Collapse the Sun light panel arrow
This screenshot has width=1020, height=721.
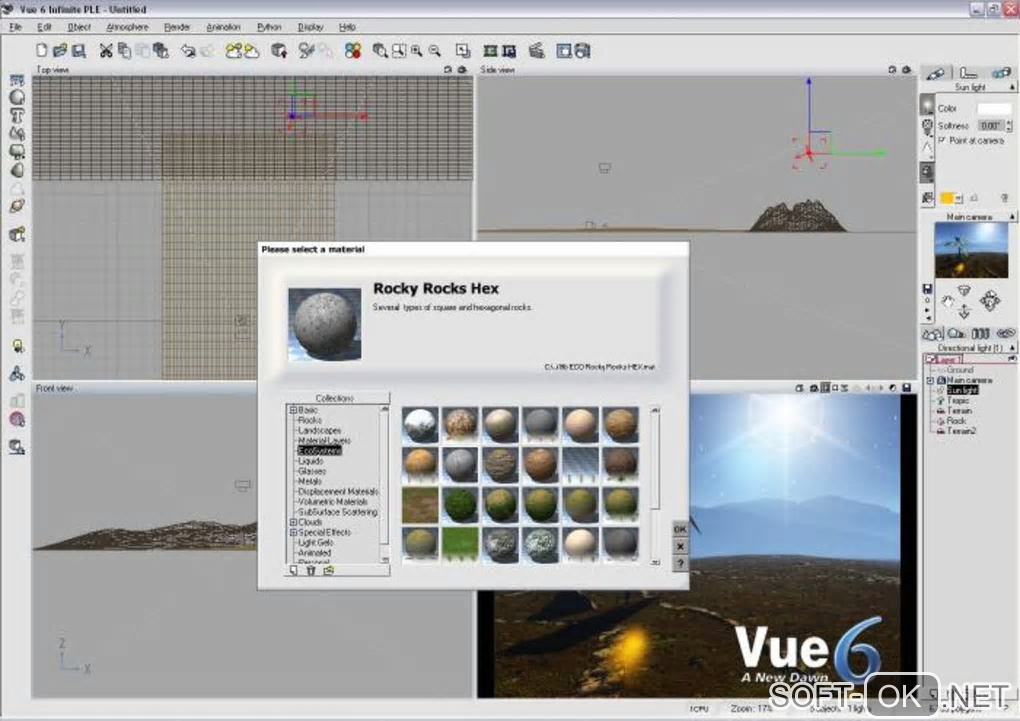coord(1012,87)
